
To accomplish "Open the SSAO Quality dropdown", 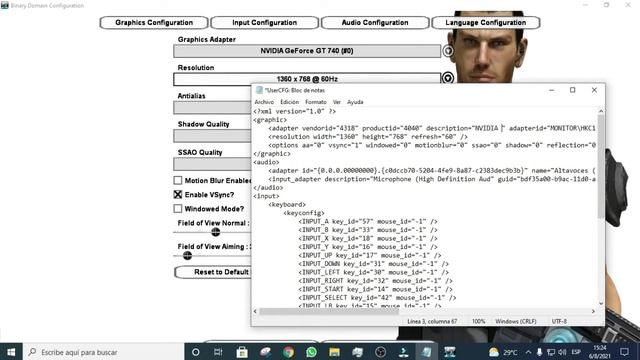I will tap(212, 164).
